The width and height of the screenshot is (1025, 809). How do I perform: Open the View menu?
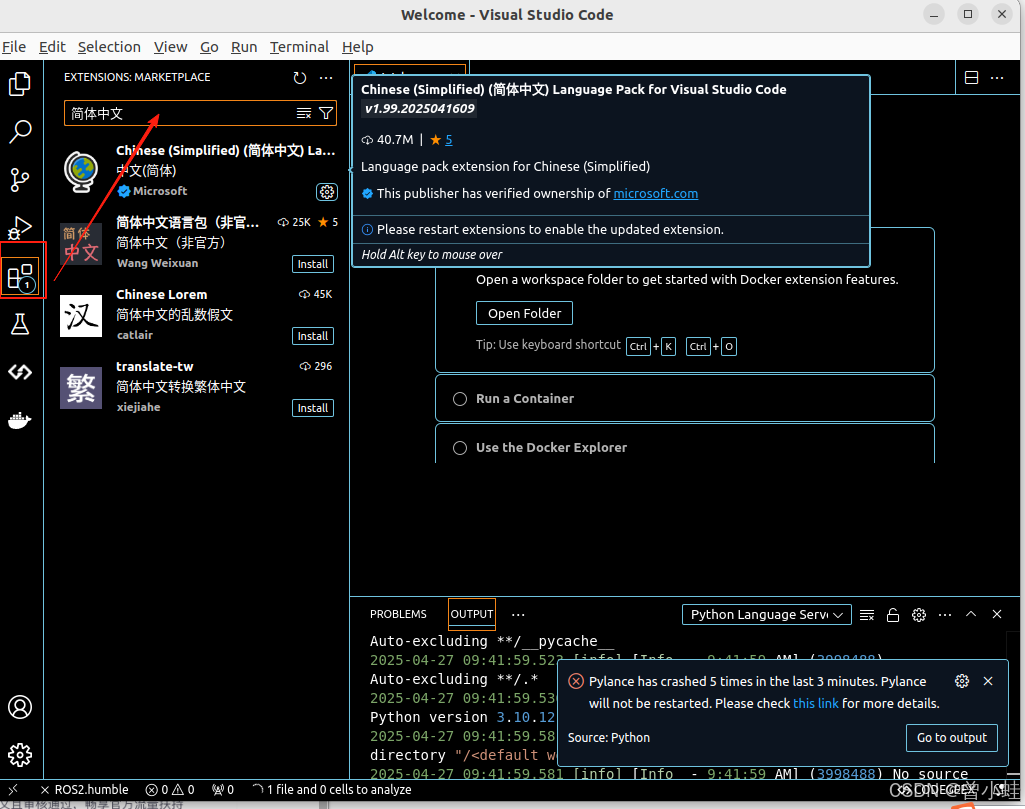click(171, 47)
